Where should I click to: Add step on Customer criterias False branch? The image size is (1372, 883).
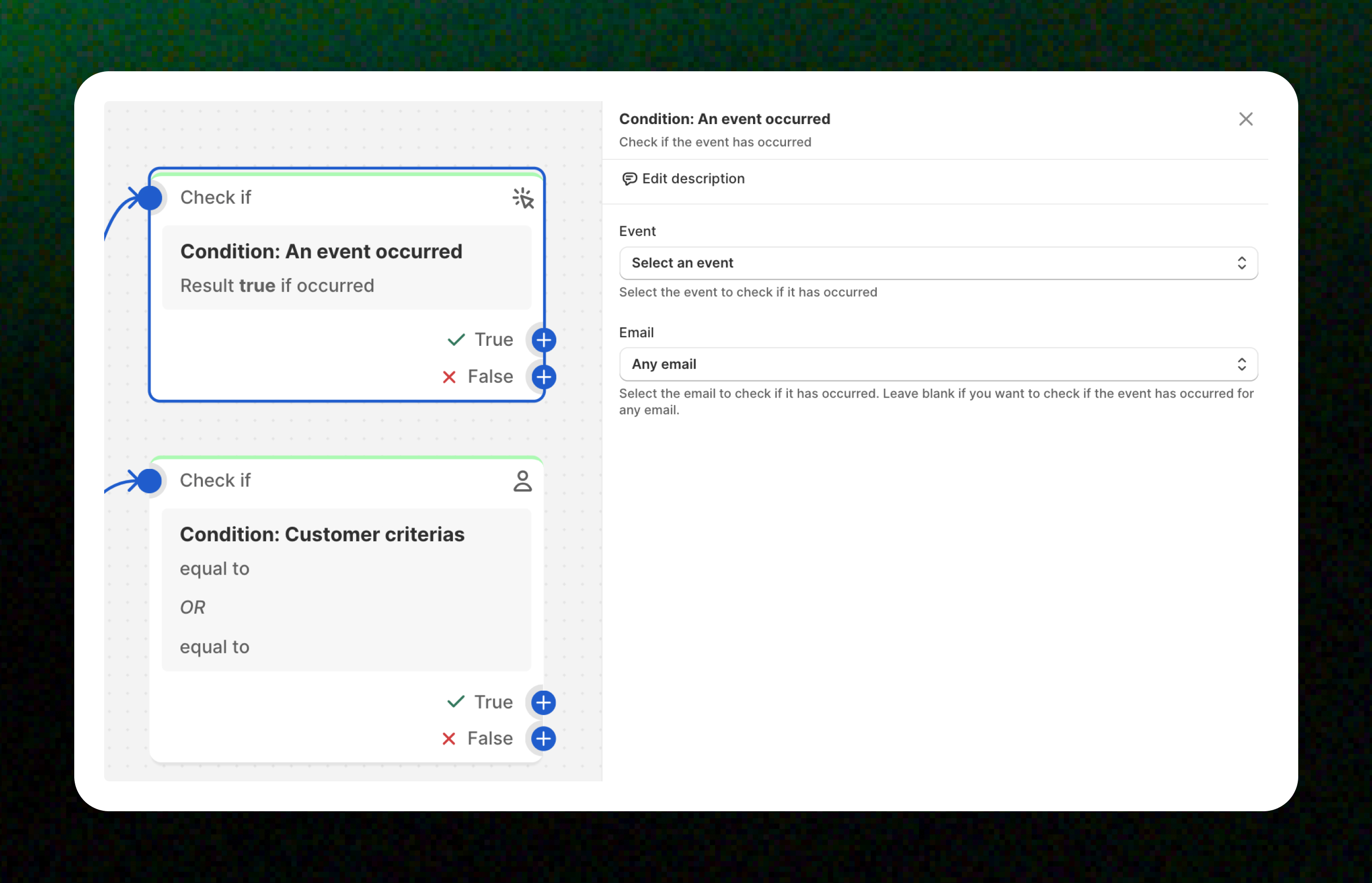click(x=543, y=738)
